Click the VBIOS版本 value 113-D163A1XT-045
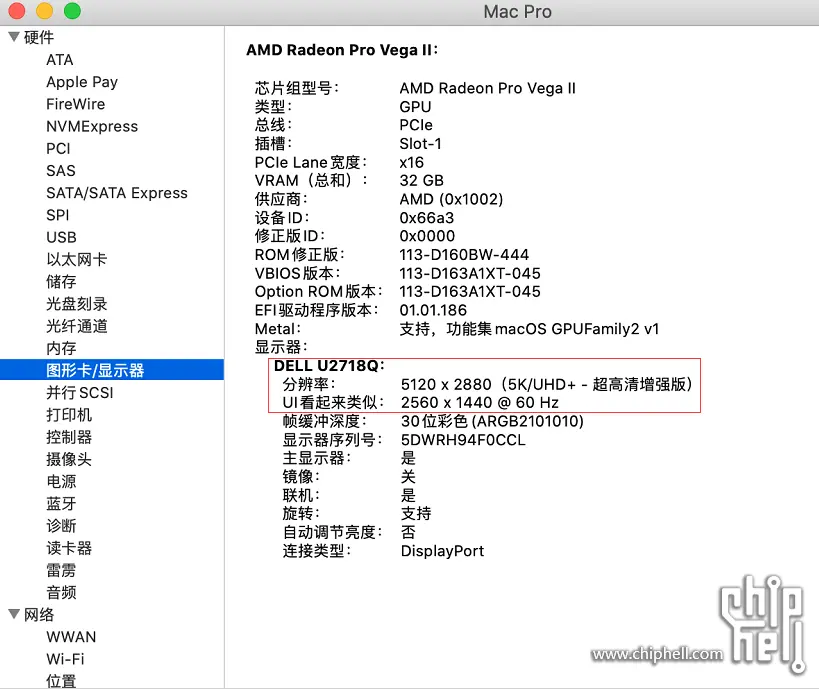The width and height of the screenshot is (819, 689). pyautogui.click(x=470, y=273)
